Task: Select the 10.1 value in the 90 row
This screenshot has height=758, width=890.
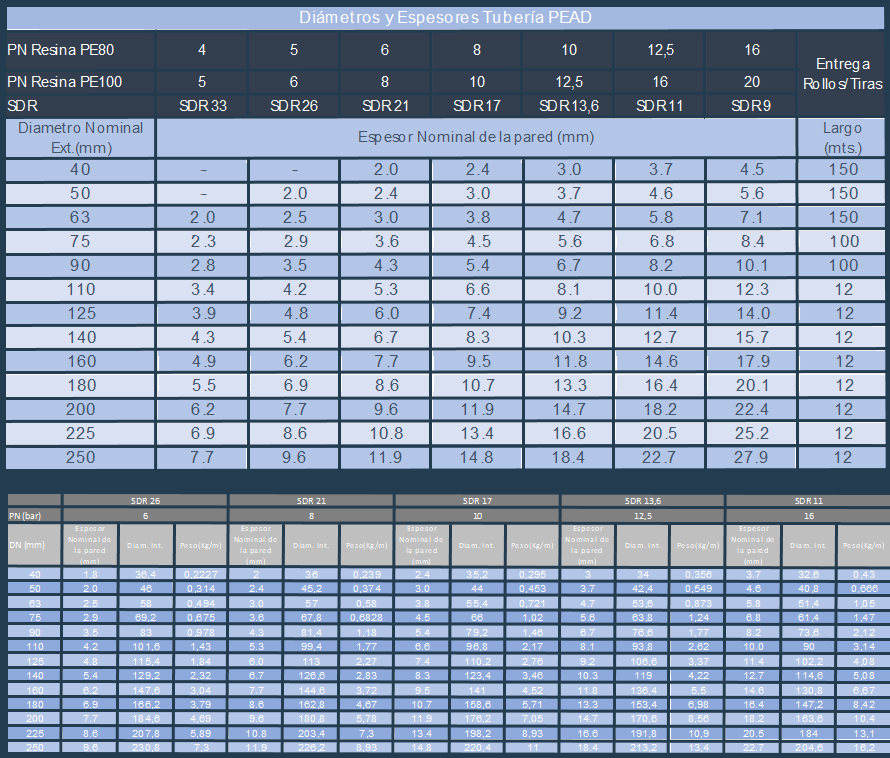Action: pos(750,265)
